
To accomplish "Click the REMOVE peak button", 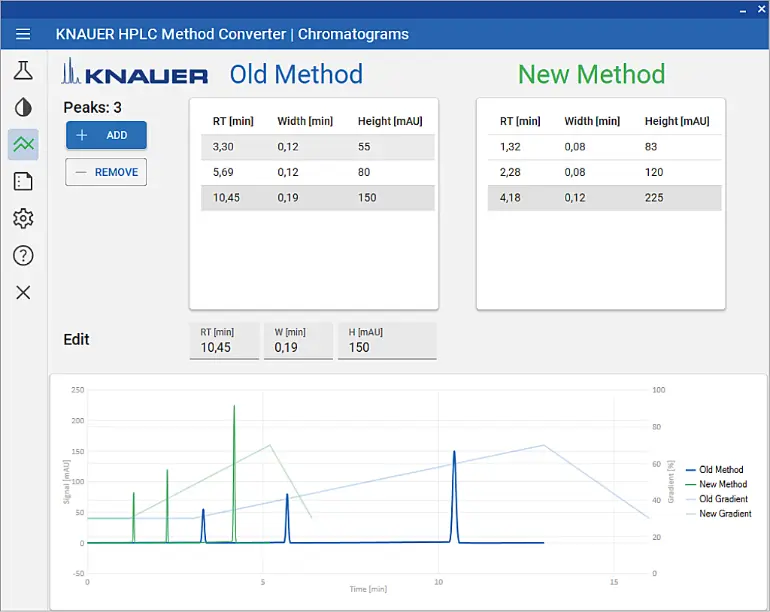I will [x=106, y=172].
